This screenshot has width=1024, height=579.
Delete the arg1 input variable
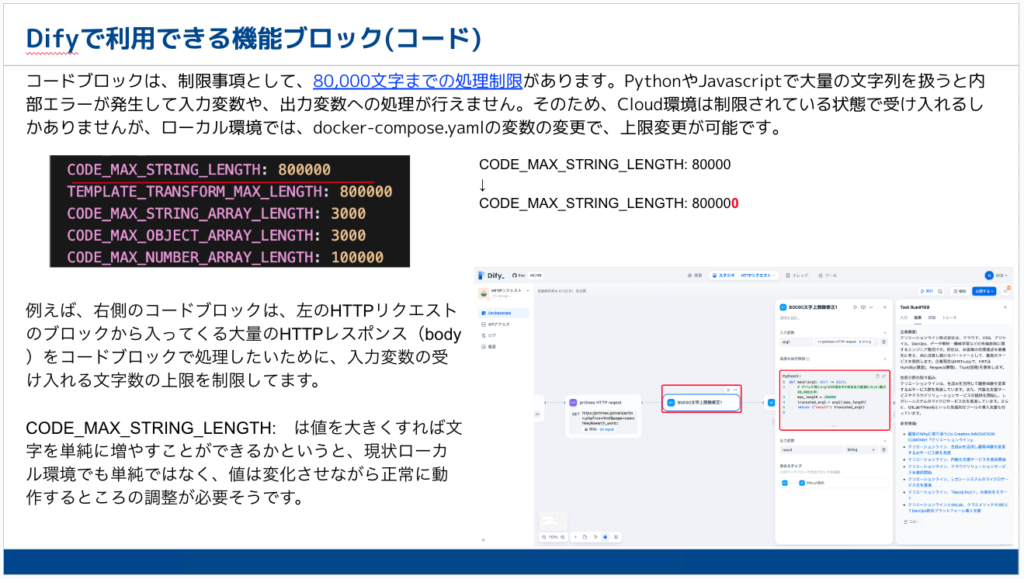884,341
